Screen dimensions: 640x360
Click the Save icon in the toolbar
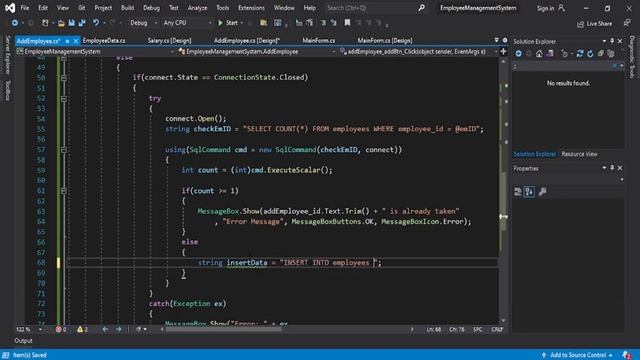71,23
